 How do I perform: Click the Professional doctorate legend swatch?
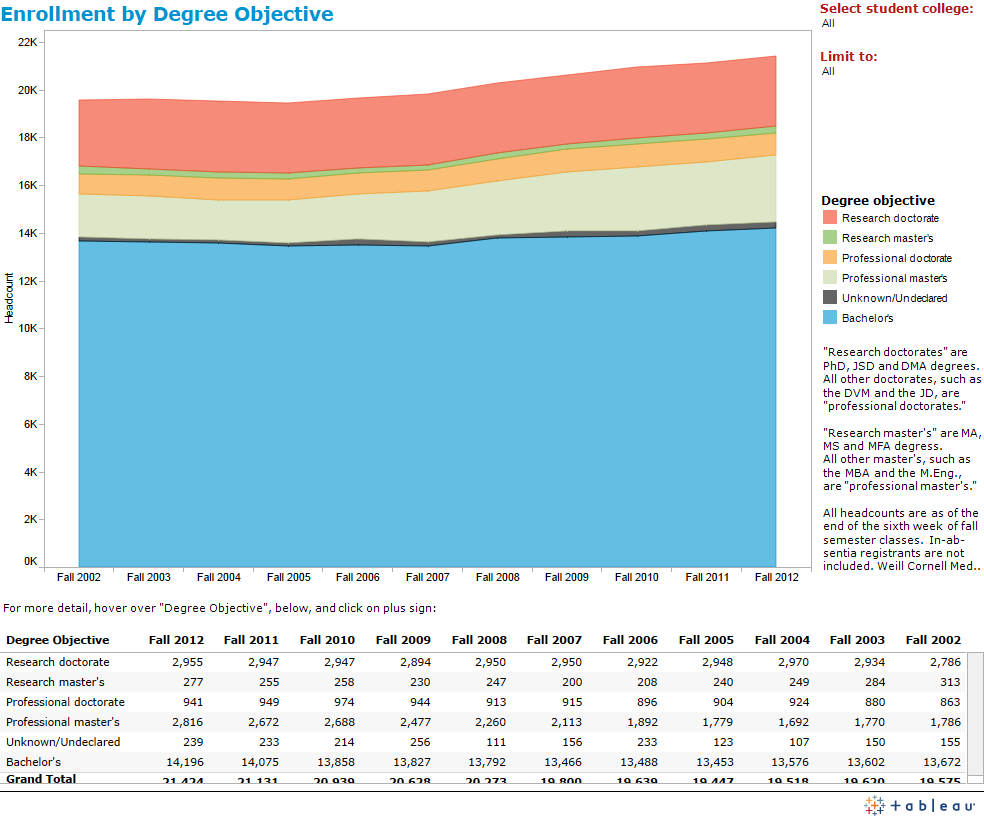[830, 258]
